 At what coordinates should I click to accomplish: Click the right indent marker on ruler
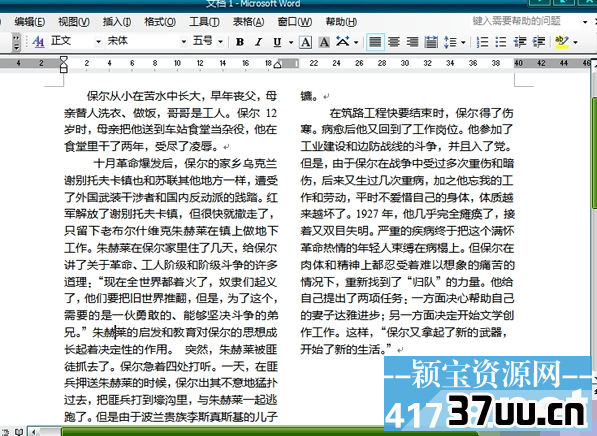[x=278, y=65]
